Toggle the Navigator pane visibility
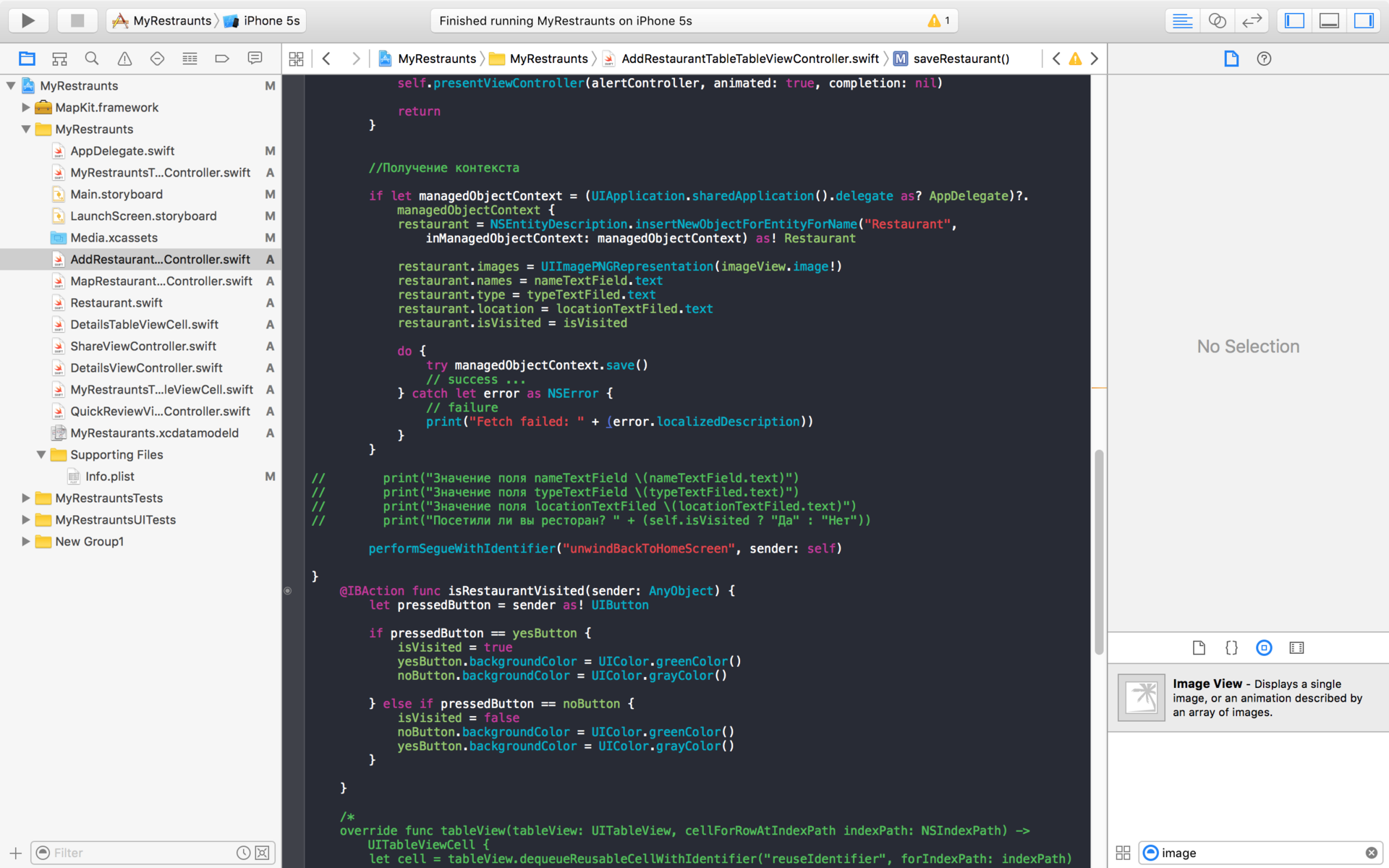Screen dimensions: 1389x868 pyautogui.click(x=1294, y=20)
